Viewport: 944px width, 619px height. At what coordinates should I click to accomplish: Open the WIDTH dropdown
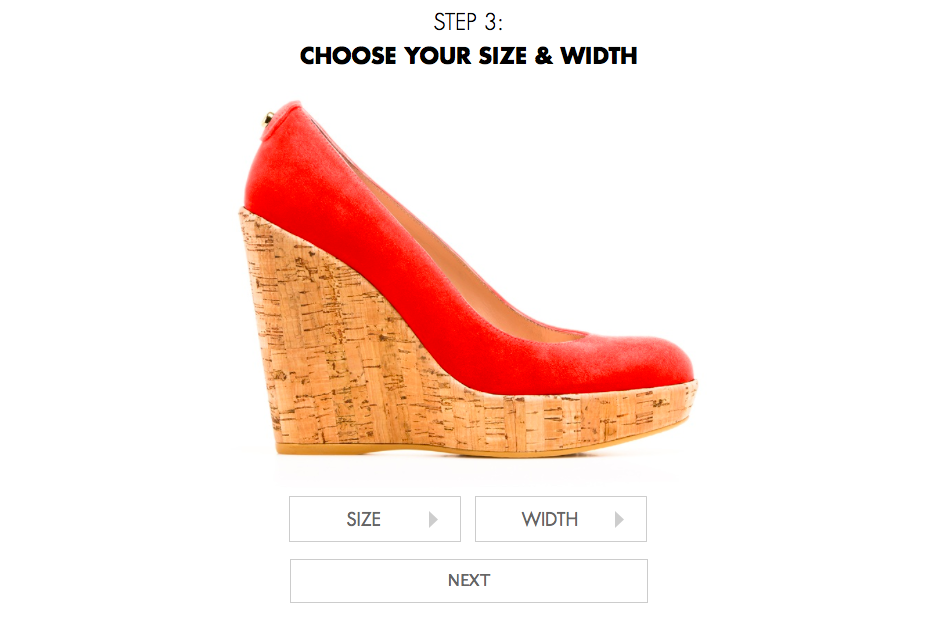(x=560, y=519)
